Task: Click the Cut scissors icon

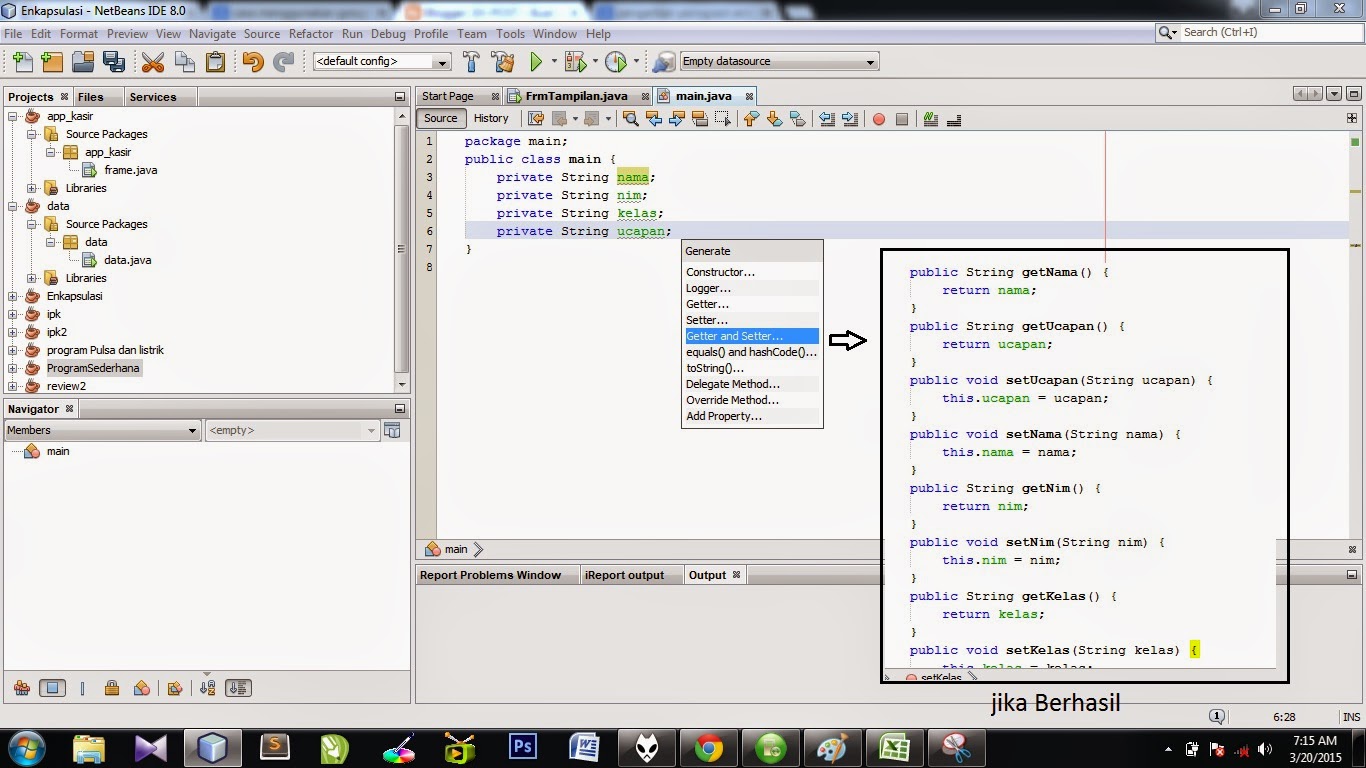Action: click(152, 62)
